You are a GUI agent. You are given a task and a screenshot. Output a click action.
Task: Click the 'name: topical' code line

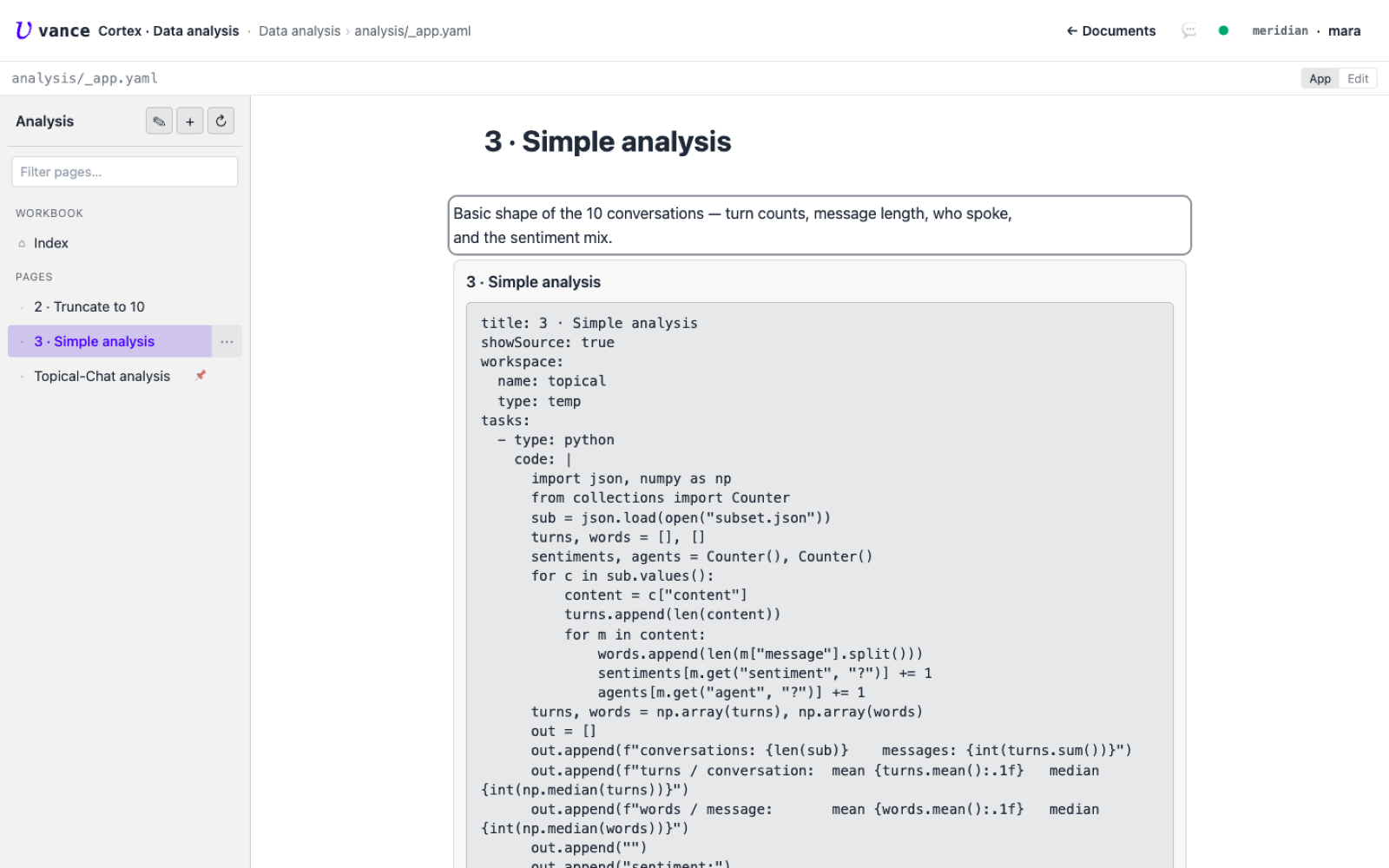pyautogui.click(x=551, y=381)
